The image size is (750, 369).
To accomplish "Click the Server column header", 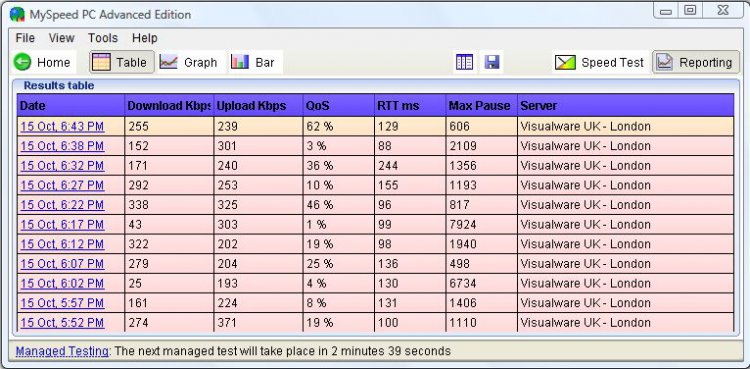I will tap(626, 106).
